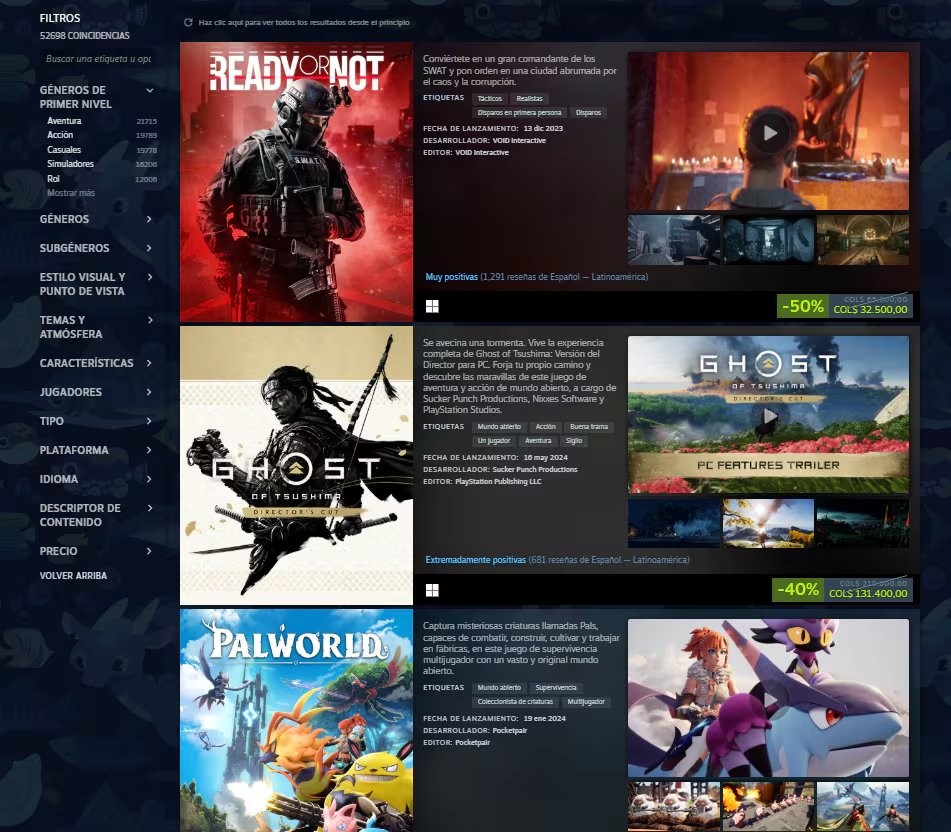Open Ghost of Tsushima first screenshot thumbnail
951x832 pixels.
click(674, 523)
